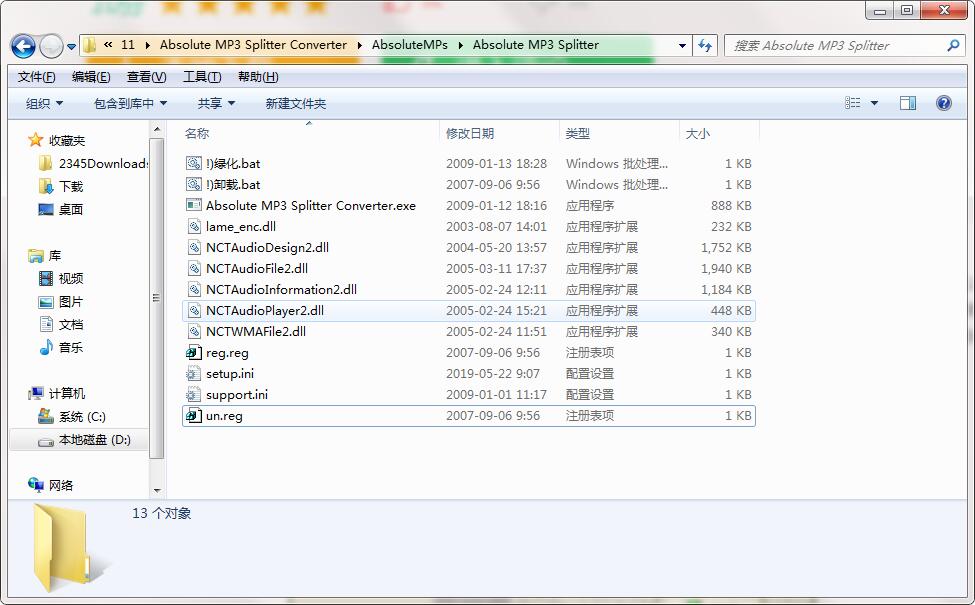The width and height of the screenshot is (975, 605).
Task: Open the recent locations dropdown arrow
Action: (x=72, y=47)
